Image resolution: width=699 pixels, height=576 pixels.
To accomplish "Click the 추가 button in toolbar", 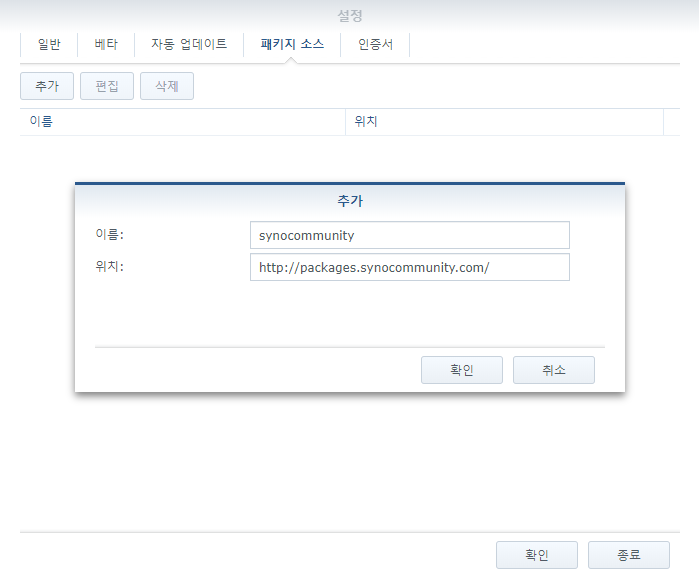I will (x=47, y=86).
